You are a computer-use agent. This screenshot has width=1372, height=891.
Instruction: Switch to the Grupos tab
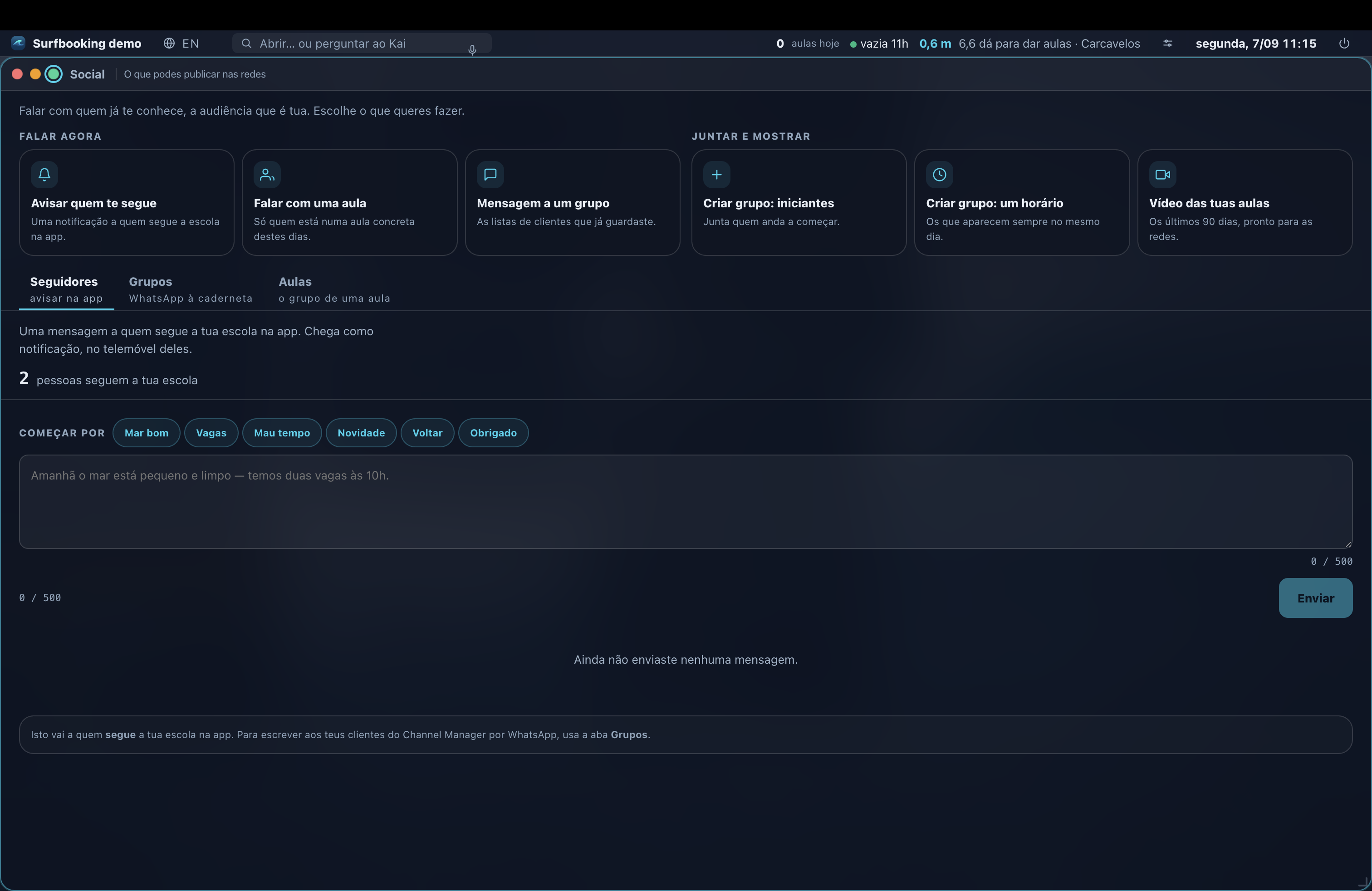coord(191,289)
